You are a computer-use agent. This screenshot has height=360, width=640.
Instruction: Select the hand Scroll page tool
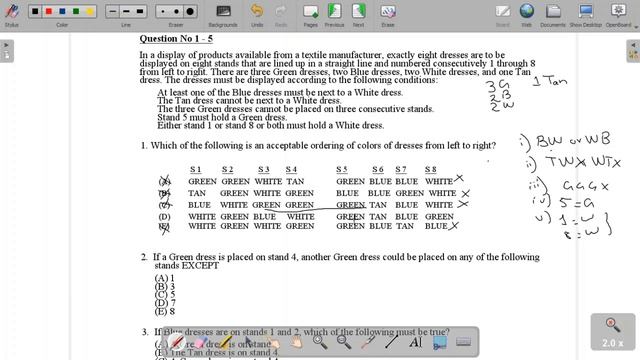(x=296, y=342)
